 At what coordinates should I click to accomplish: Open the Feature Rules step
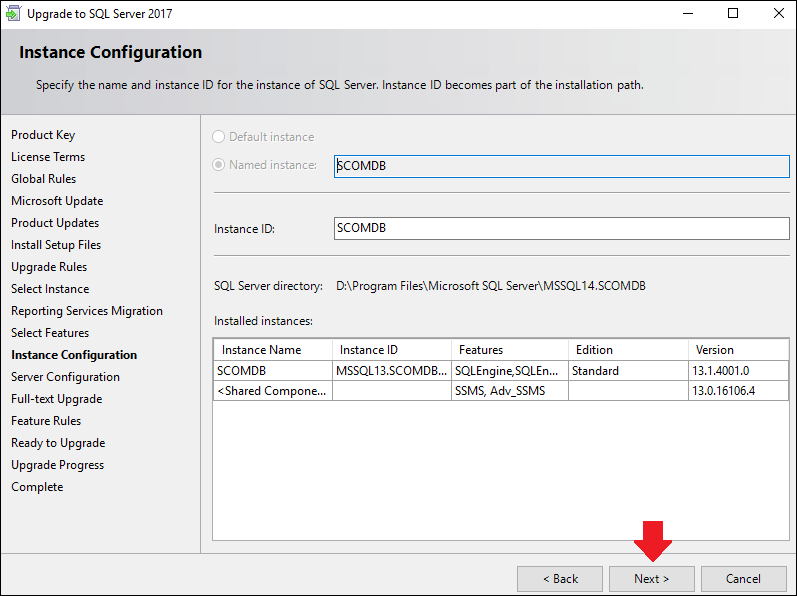(46, 421)
